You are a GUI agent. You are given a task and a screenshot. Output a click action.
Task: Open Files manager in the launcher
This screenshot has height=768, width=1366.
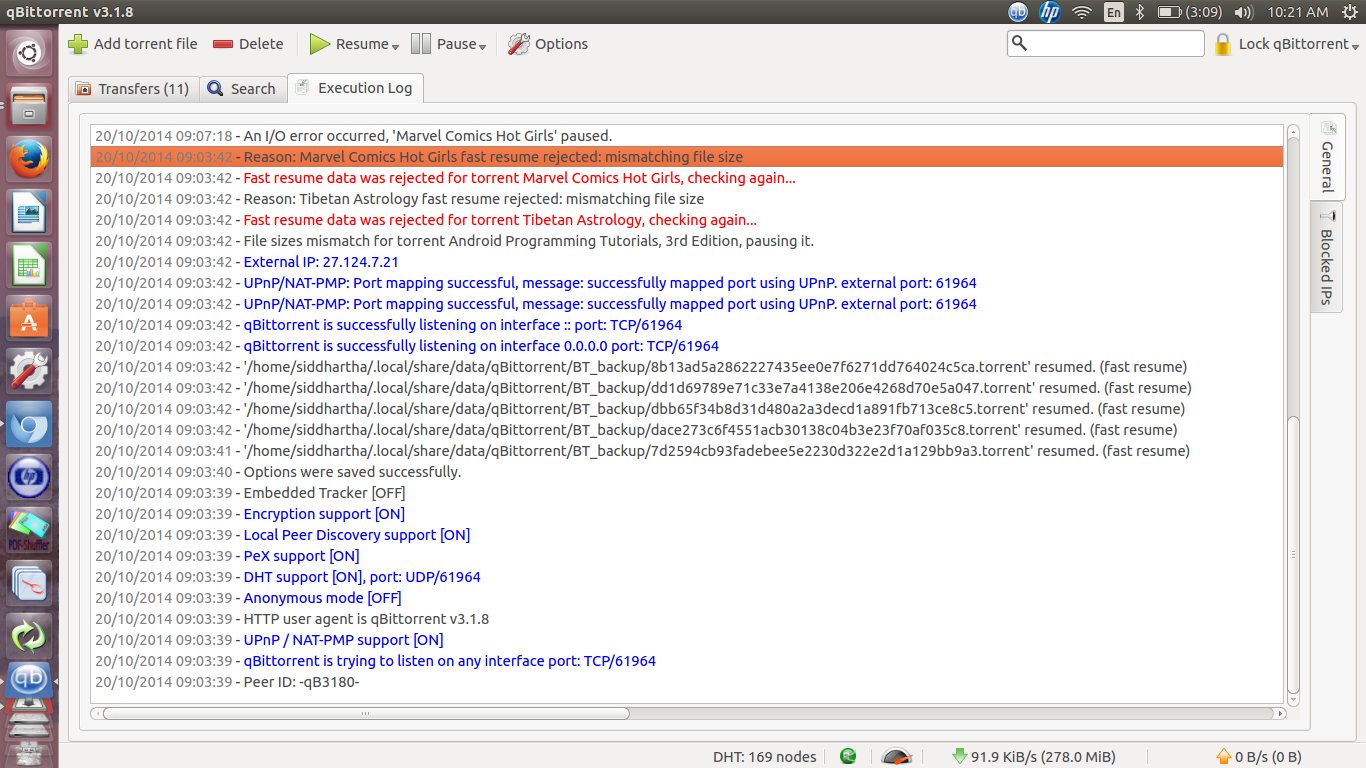coord(29,104)
